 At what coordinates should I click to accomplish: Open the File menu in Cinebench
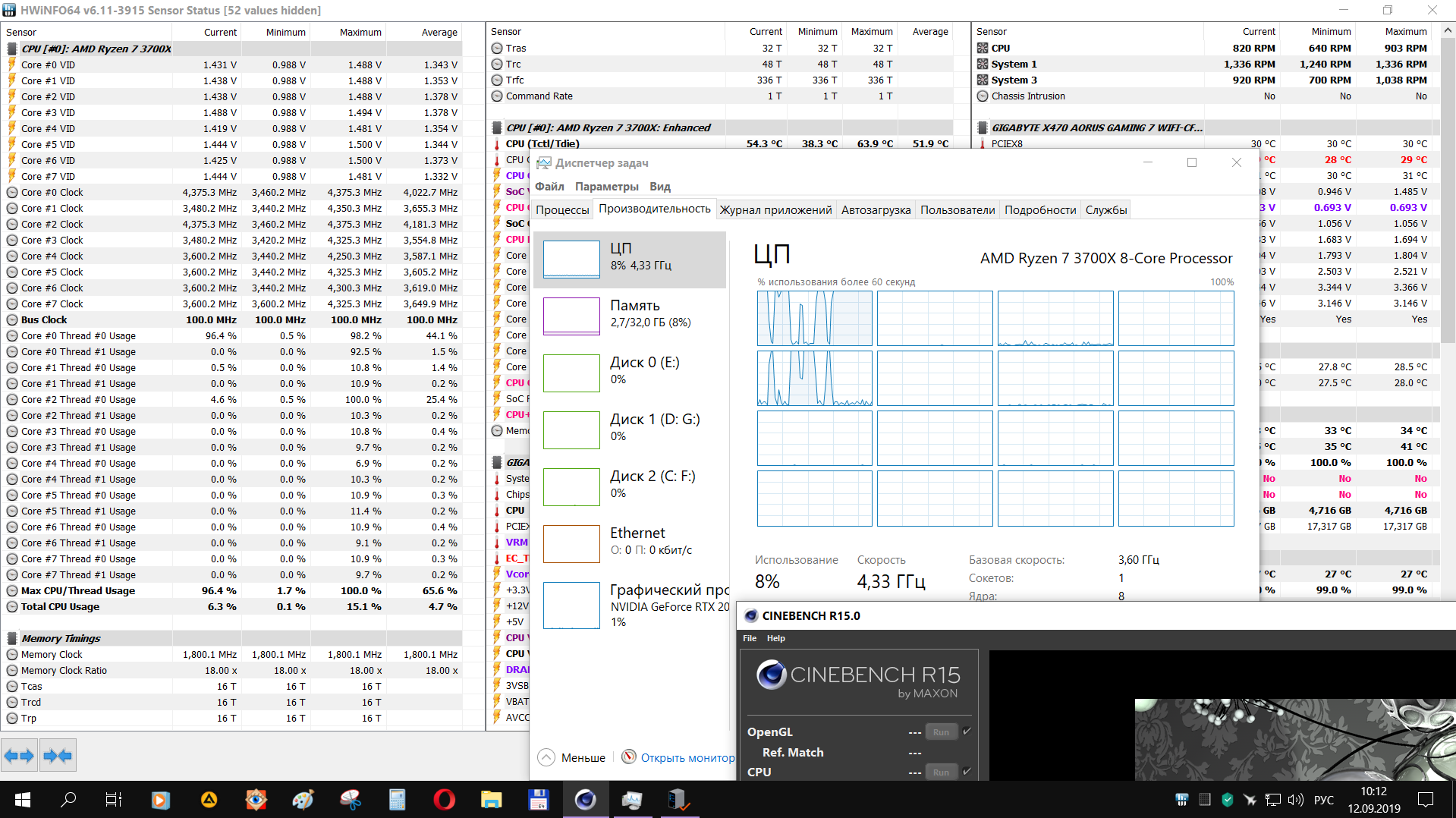750,638
